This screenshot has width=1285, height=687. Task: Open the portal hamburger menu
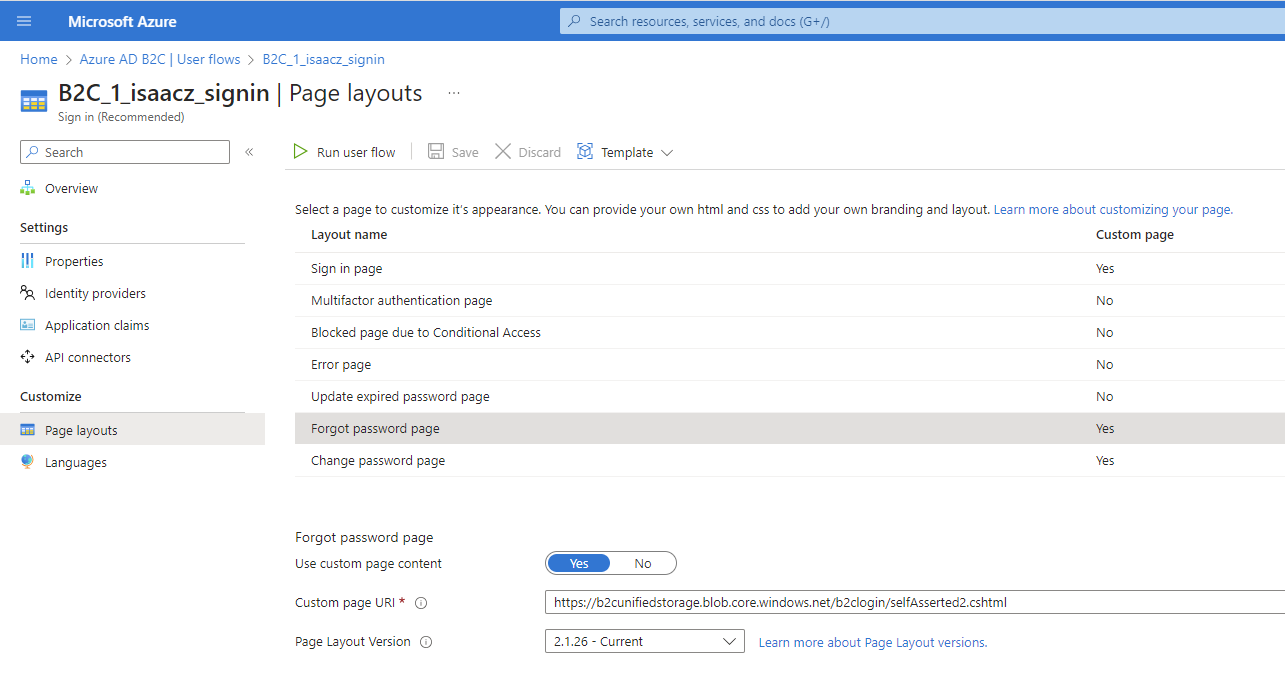tap(24, 20)
